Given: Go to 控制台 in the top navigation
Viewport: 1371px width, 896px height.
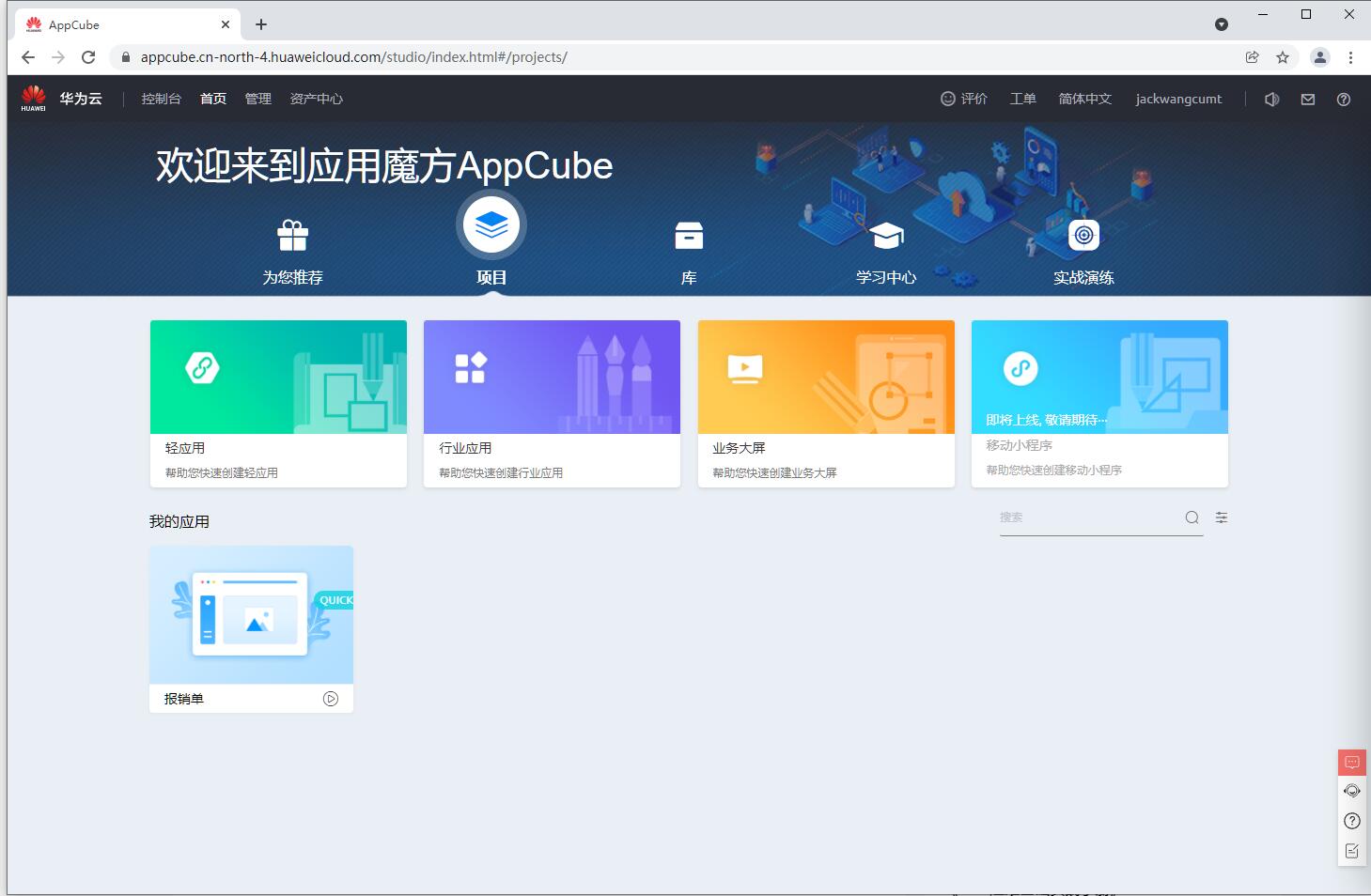Looking at the screenshot, I should pyautogui.click(x=161, y=99).
